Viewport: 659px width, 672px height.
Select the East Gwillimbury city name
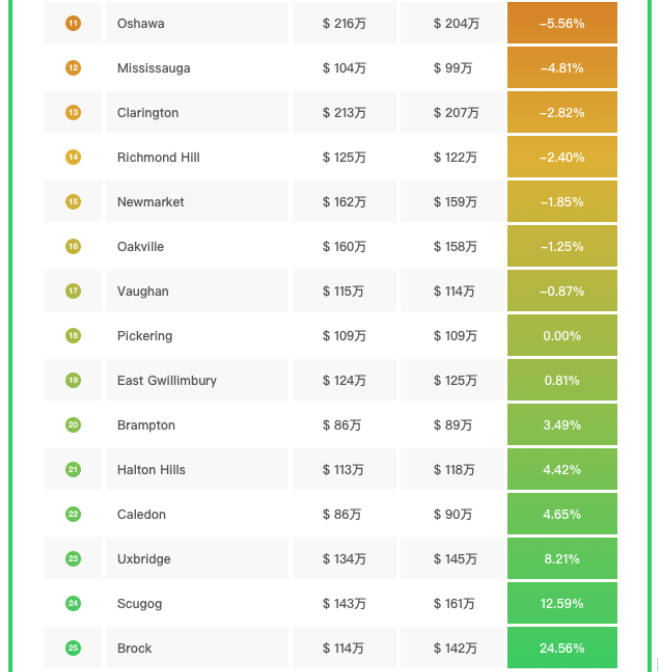(x=167, y=381)
